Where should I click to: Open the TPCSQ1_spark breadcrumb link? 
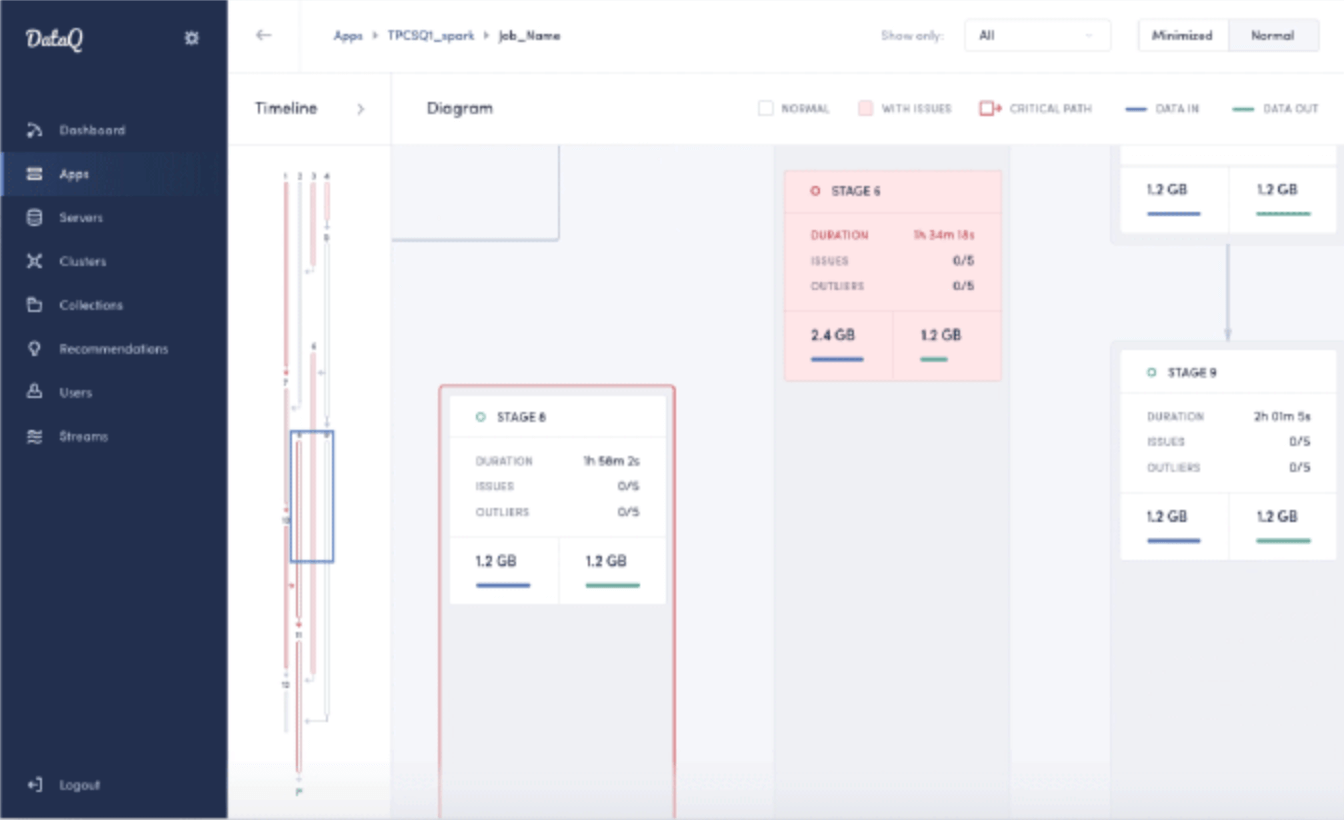point(430,35)
